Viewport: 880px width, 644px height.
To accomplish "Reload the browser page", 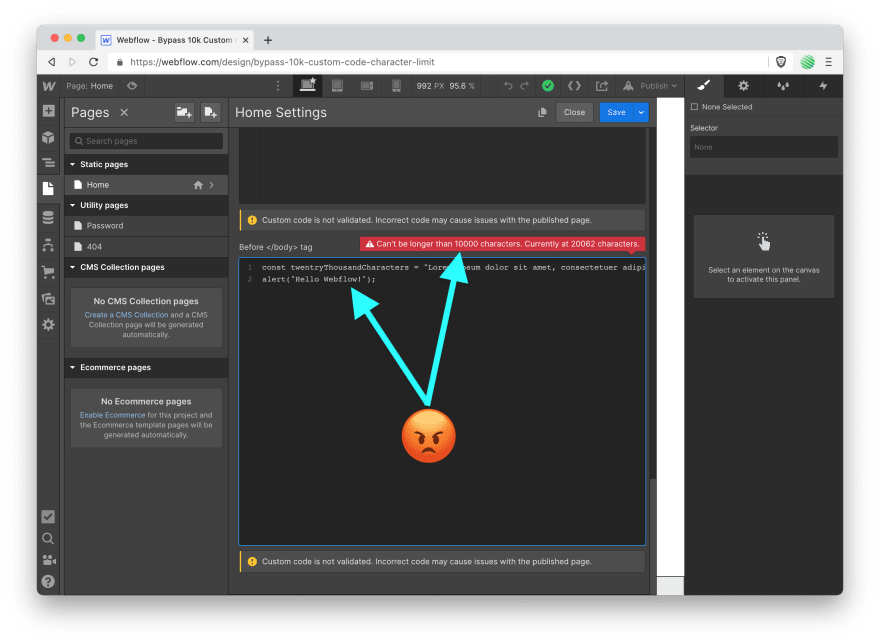I will 94,62.
